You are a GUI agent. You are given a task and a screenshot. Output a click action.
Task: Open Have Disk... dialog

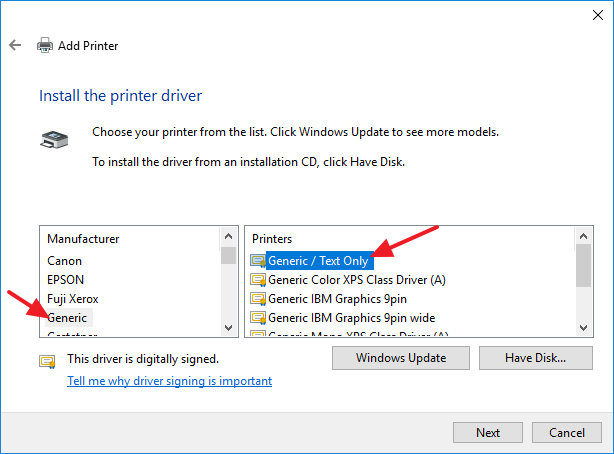click(536, 358)
